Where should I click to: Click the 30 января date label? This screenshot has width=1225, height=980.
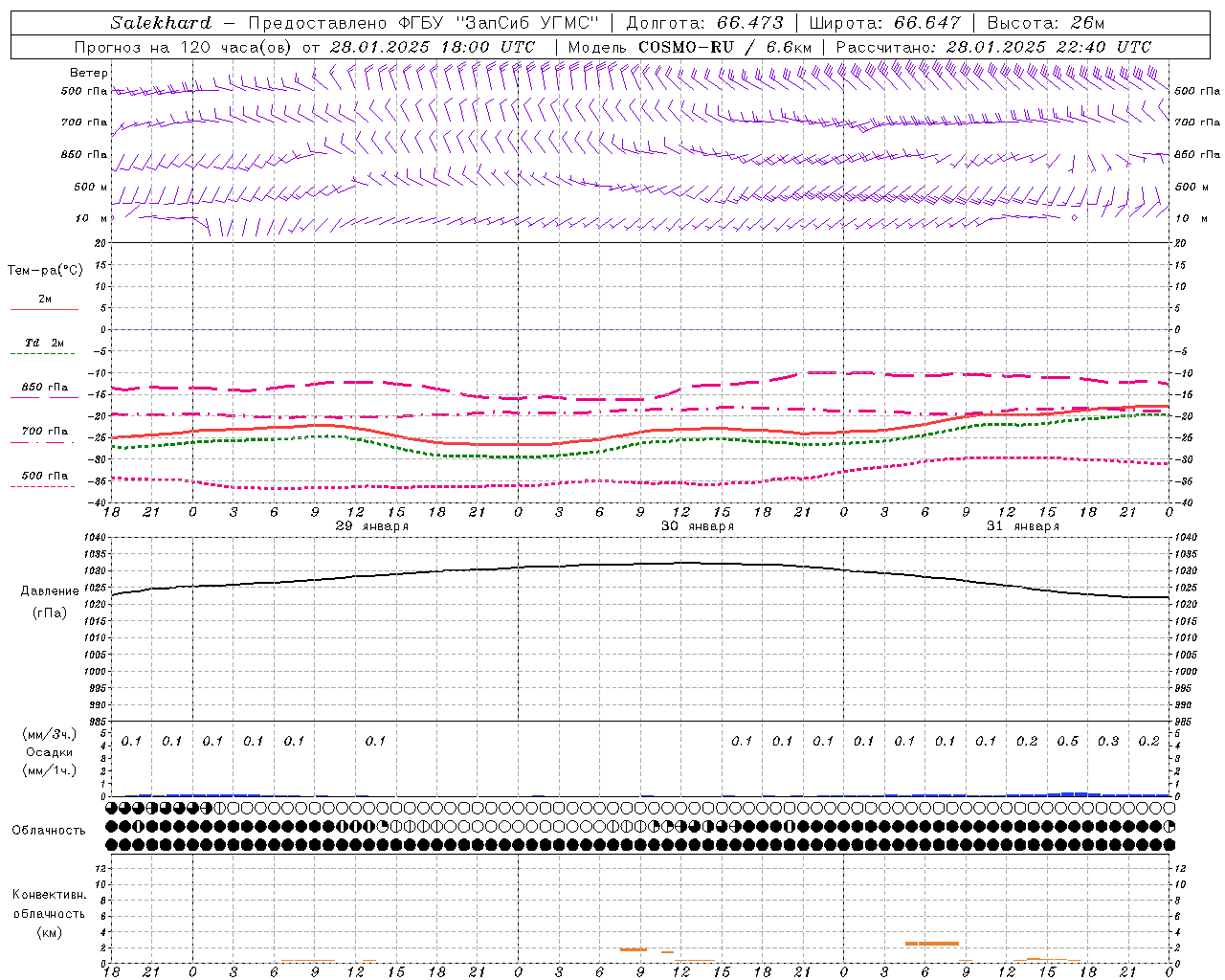pos(698,526)
